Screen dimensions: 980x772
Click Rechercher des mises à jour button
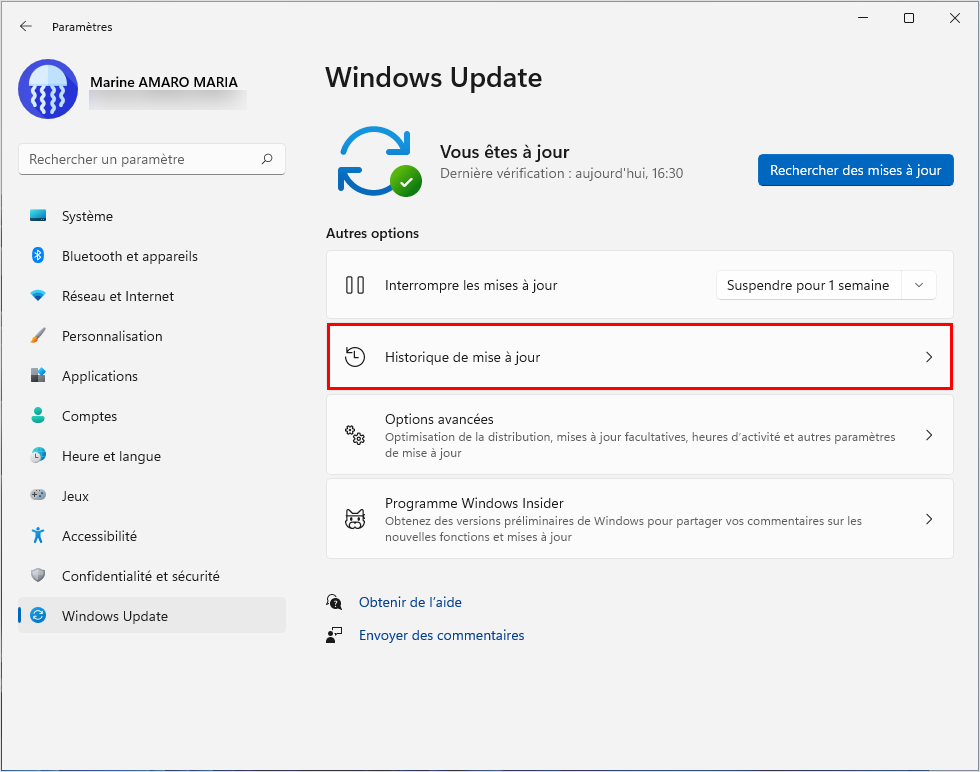856,170
